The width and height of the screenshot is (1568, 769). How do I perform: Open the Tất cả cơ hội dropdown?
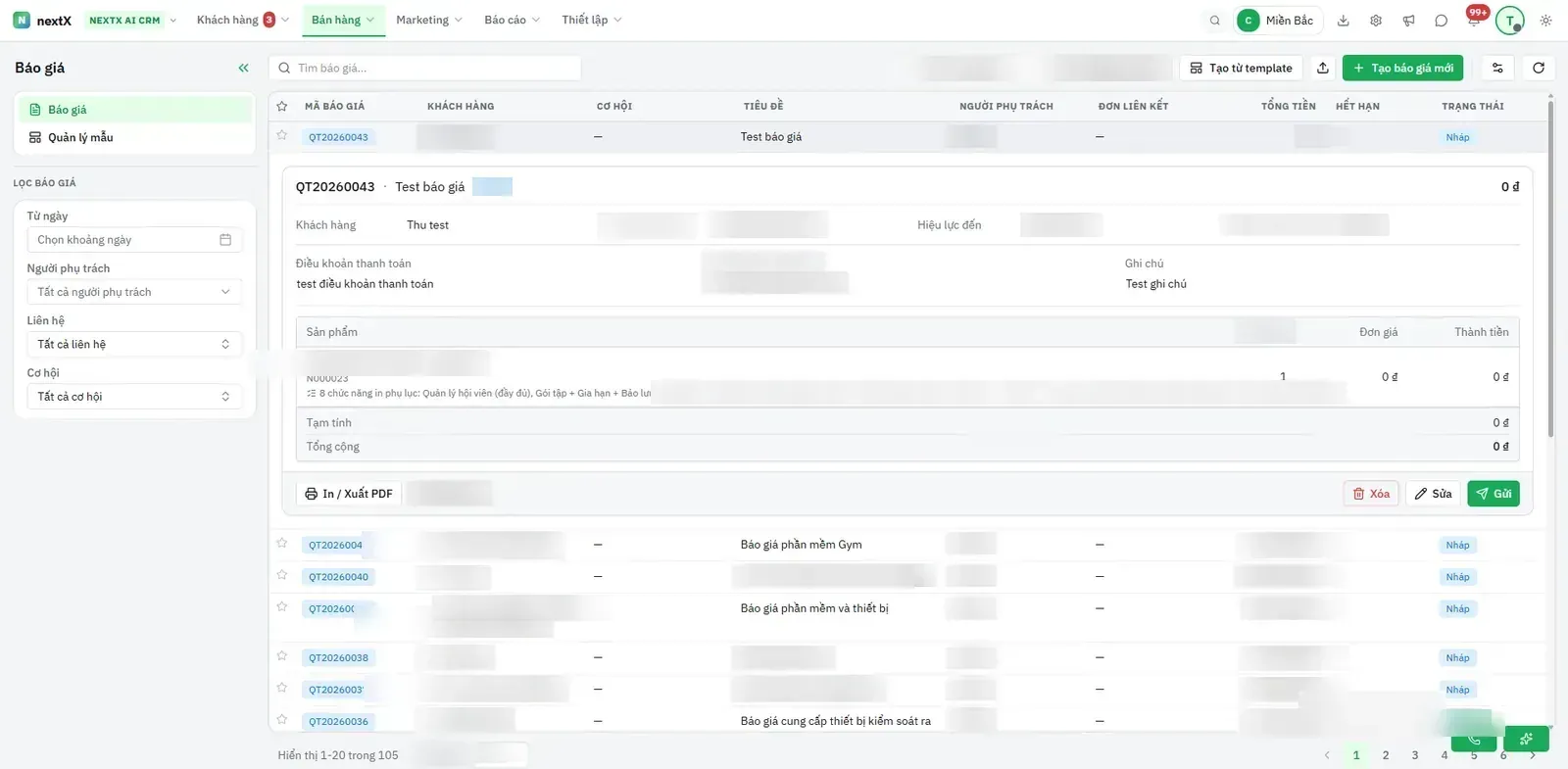pos(134,397)
